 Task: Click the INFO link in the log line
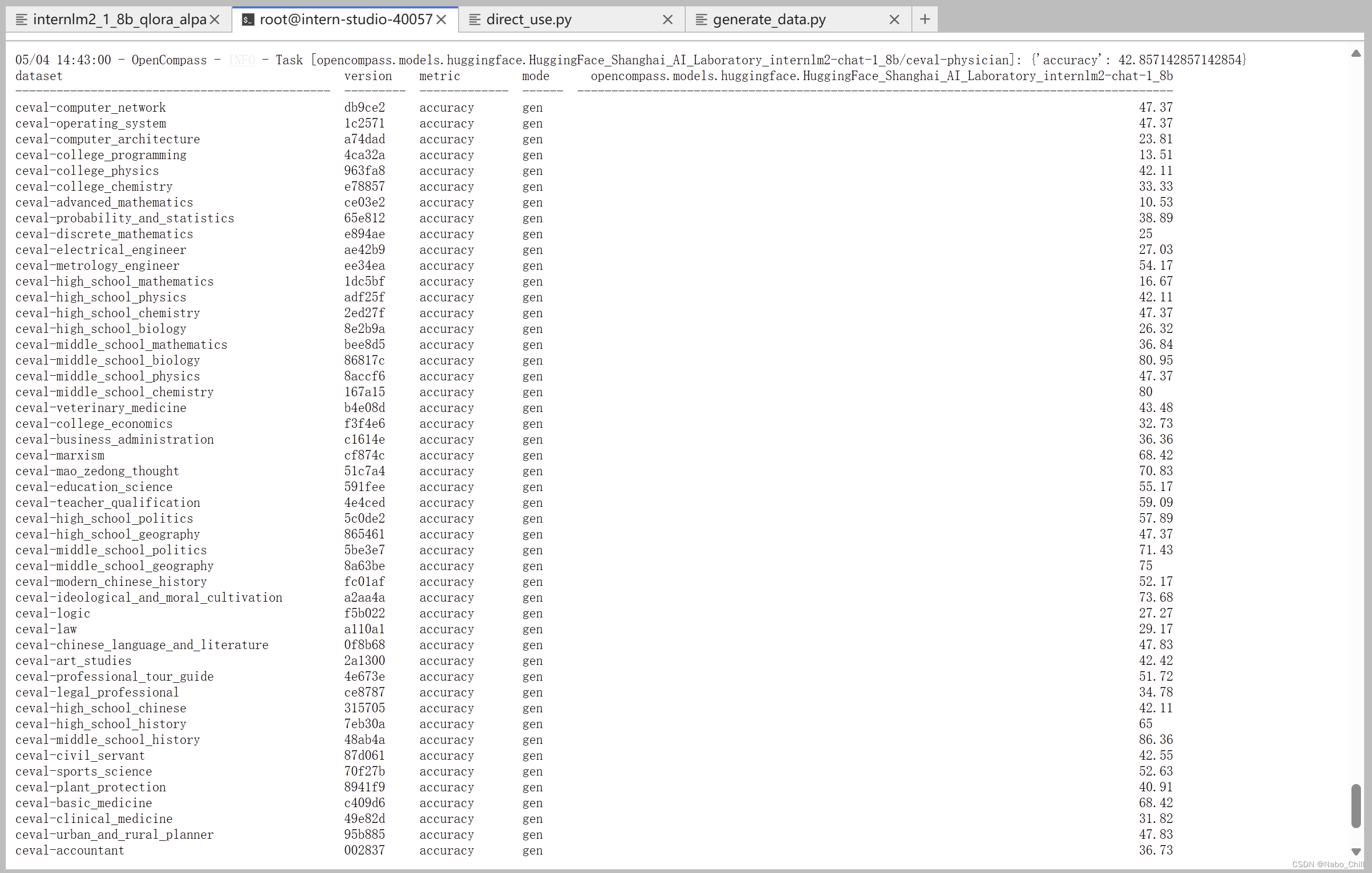[x=241, y=60]
